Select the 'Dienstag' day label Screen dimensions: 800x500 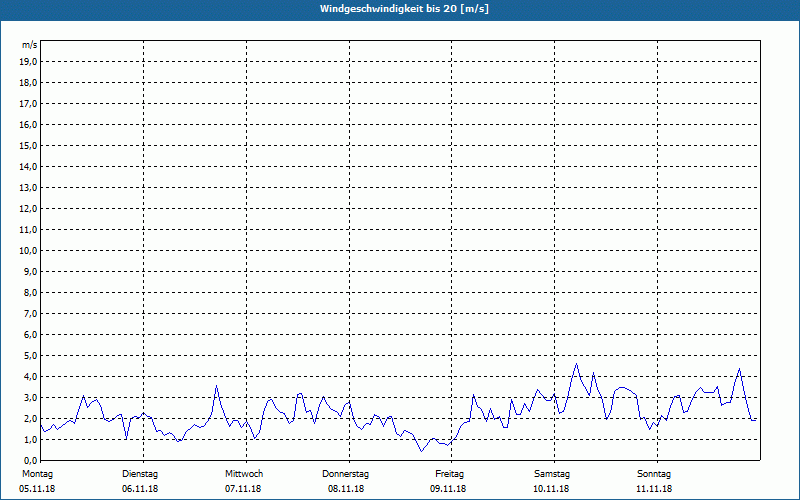coord(140,474)
